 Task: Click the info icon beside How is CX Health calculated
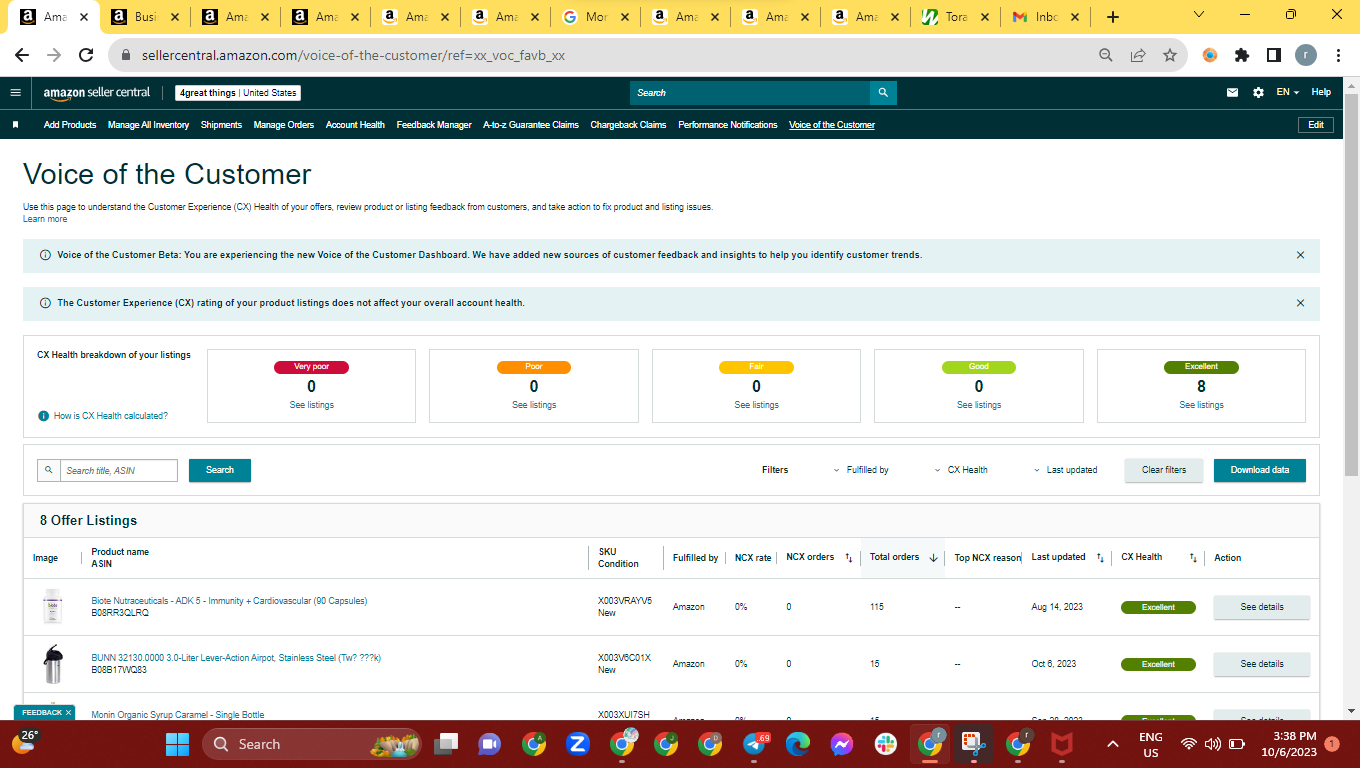(43, 416)
